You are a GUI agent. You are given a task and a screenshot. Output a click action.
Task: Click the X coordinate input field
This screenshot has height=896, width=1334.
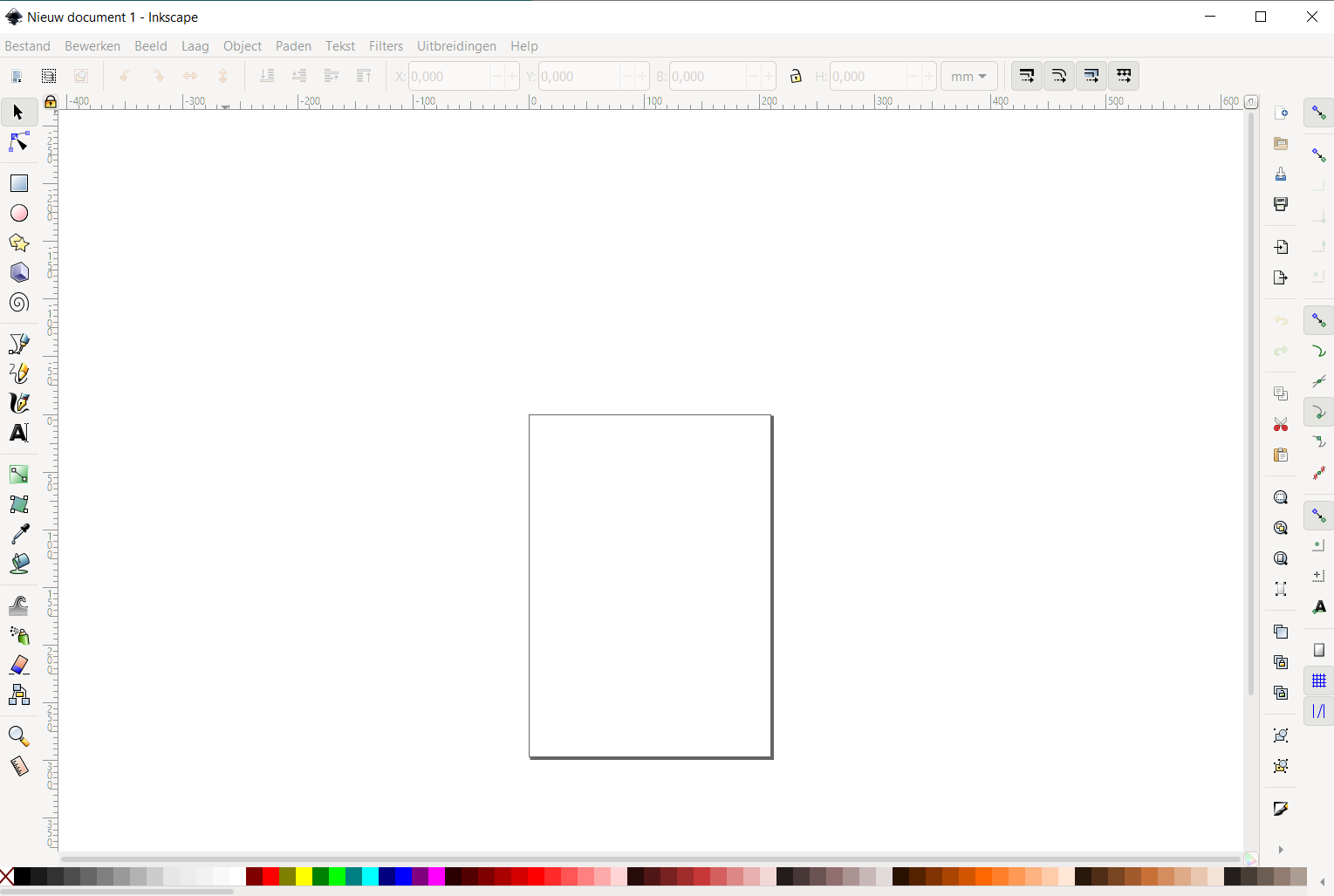click(449, 76)
